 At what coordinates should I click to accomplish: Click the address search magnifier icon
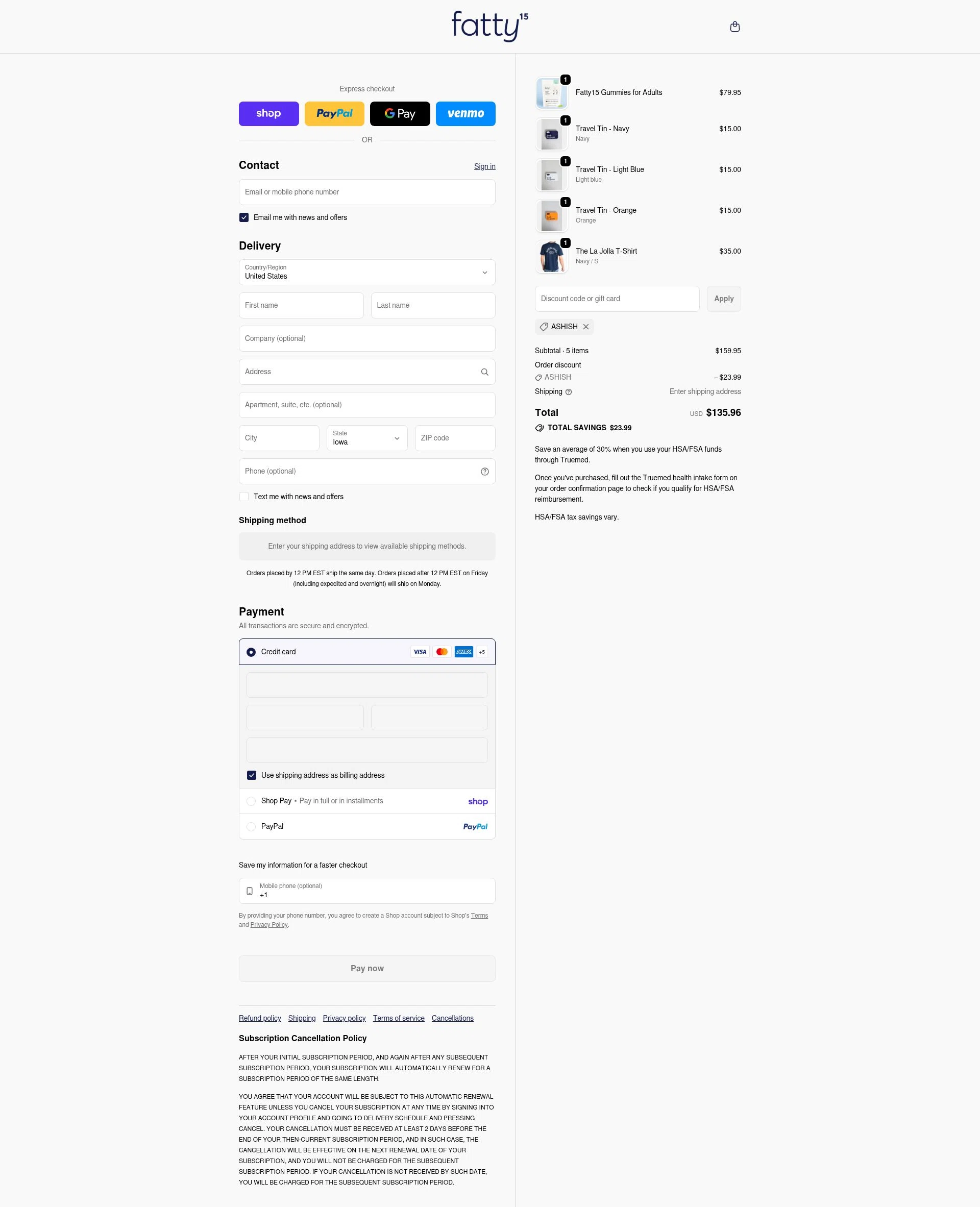(484, 372)
